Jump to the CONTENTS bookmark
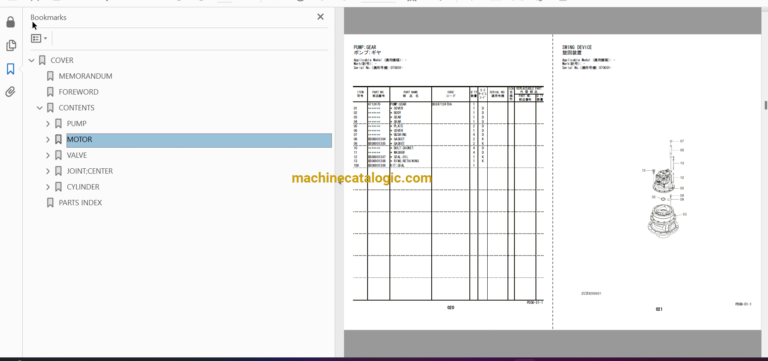The image size is (768, 361). click(x=76, y=108)
